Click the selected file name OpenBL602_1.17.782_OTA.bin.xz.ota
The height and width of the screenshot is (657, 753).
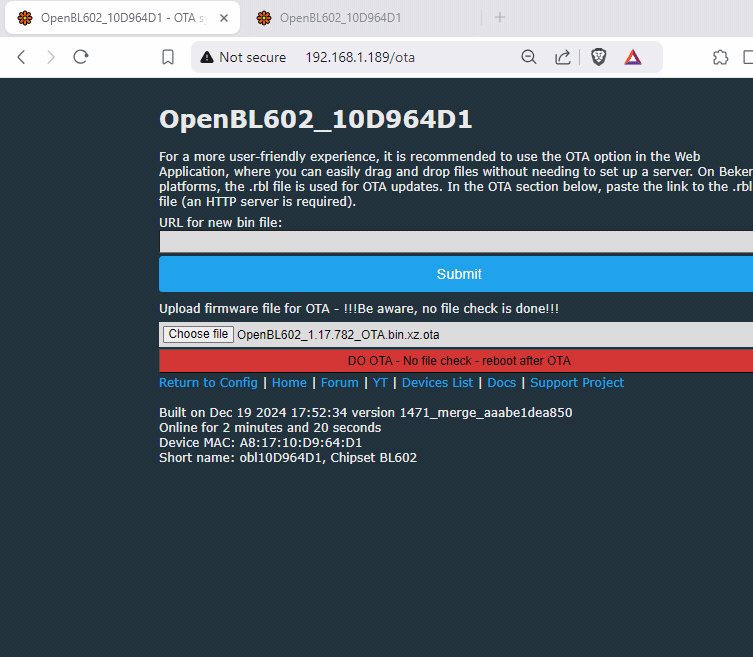click(338, 335)
